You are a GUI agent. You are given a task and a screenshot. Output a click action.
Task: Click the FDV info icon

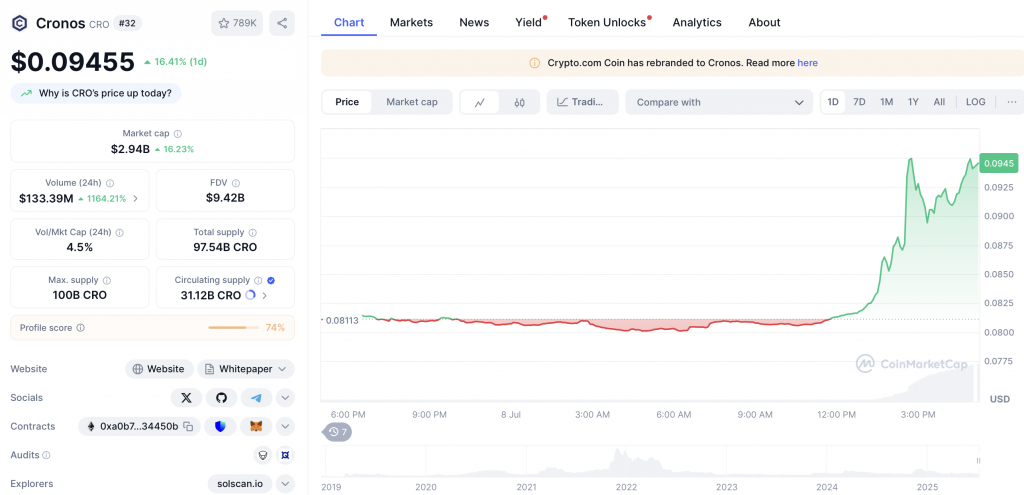point(236,184)
